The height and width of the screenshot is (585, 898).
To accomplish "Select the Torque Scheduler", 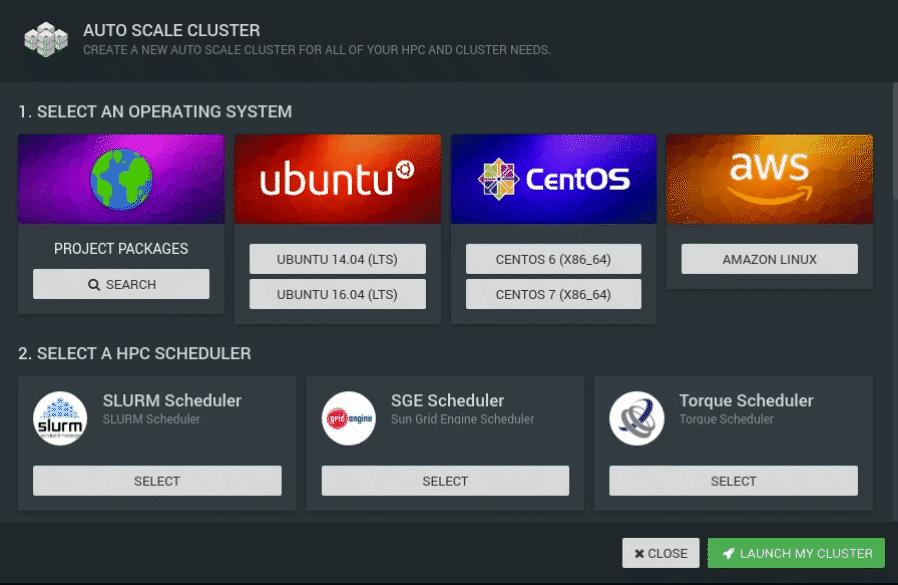I will [x=734, y=481].
